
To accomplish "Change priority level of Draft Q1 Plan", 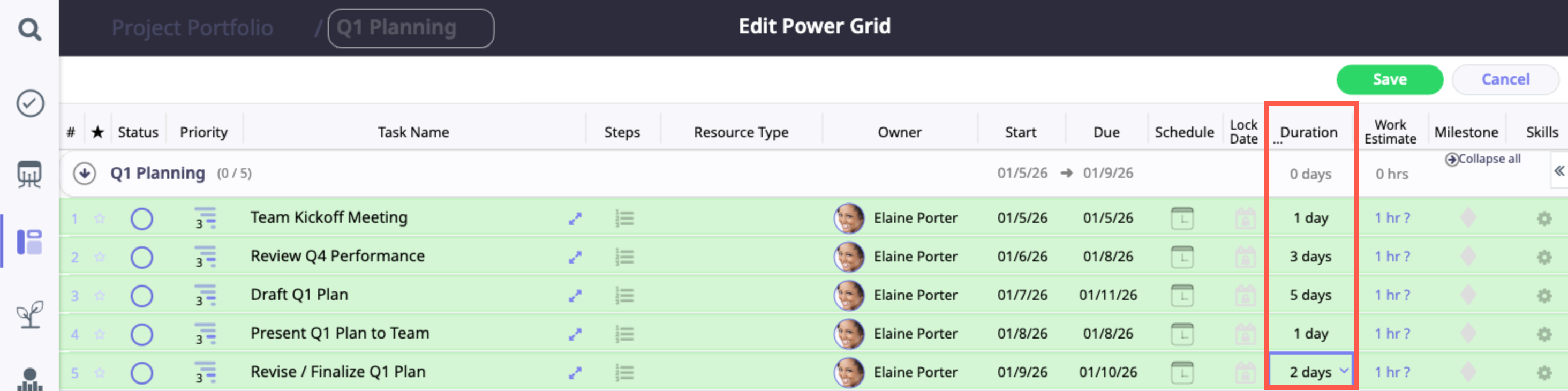I will (205, 296).
